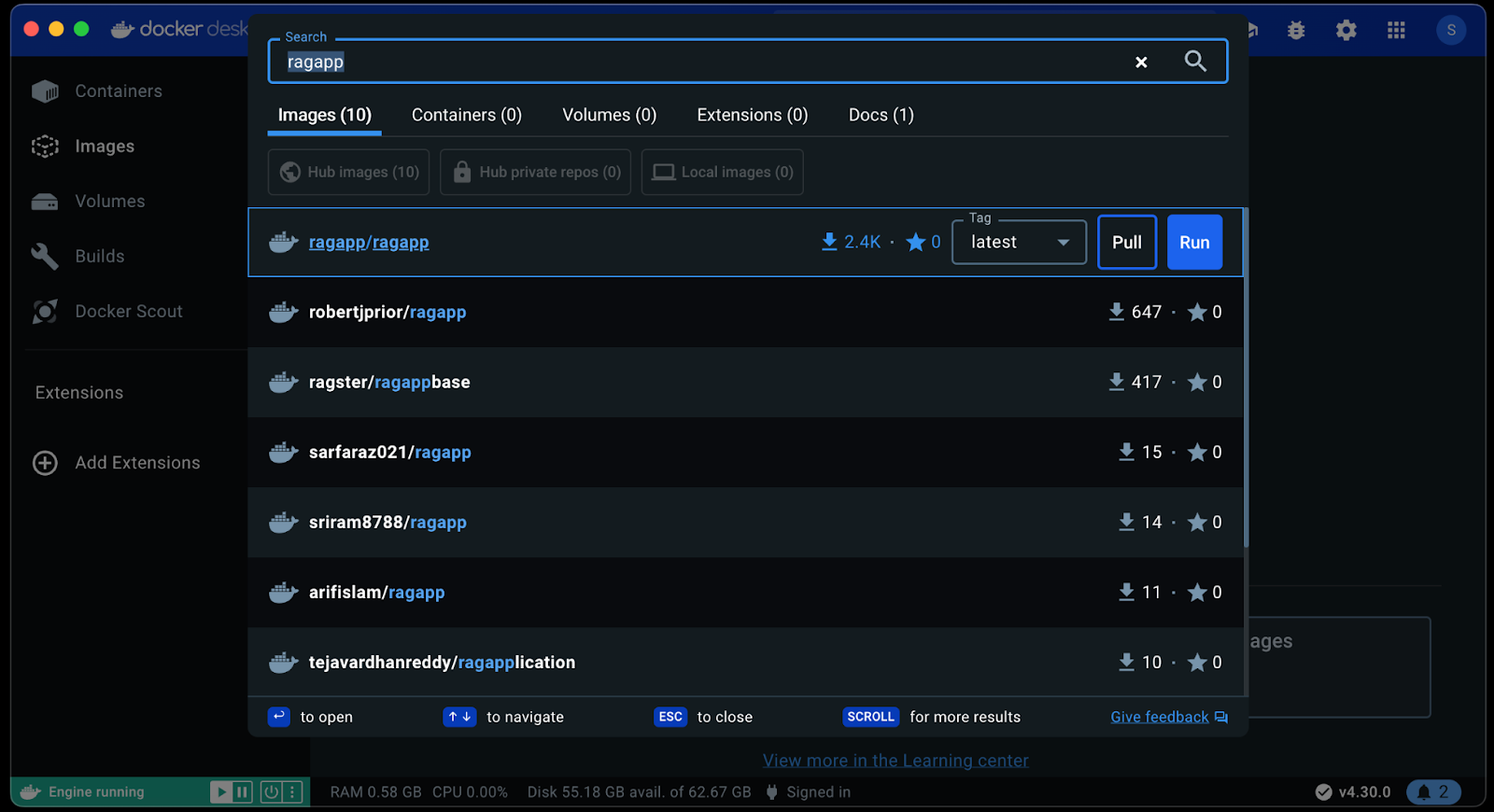Open the ragapp/ragapp image link
Viewport: 1494px width, 812px height.
(369, 243)
